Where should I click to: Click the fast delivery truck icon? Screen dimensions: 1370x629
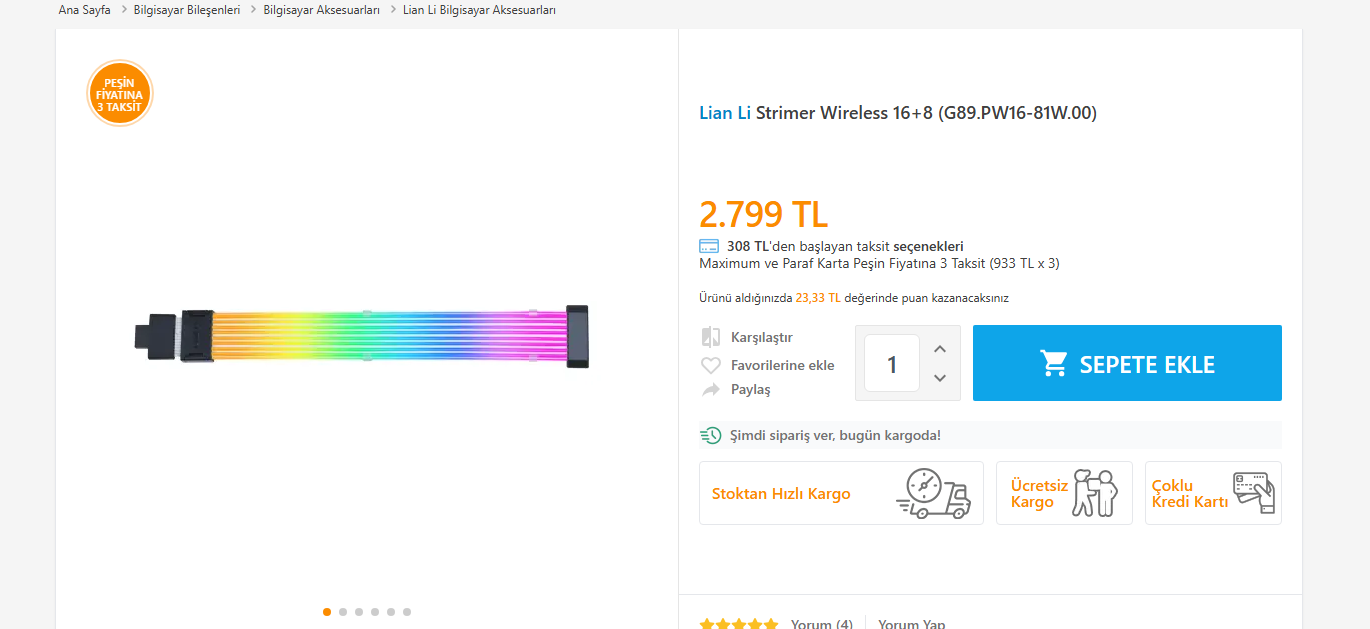pyautogui.click(x=933, y=493)
